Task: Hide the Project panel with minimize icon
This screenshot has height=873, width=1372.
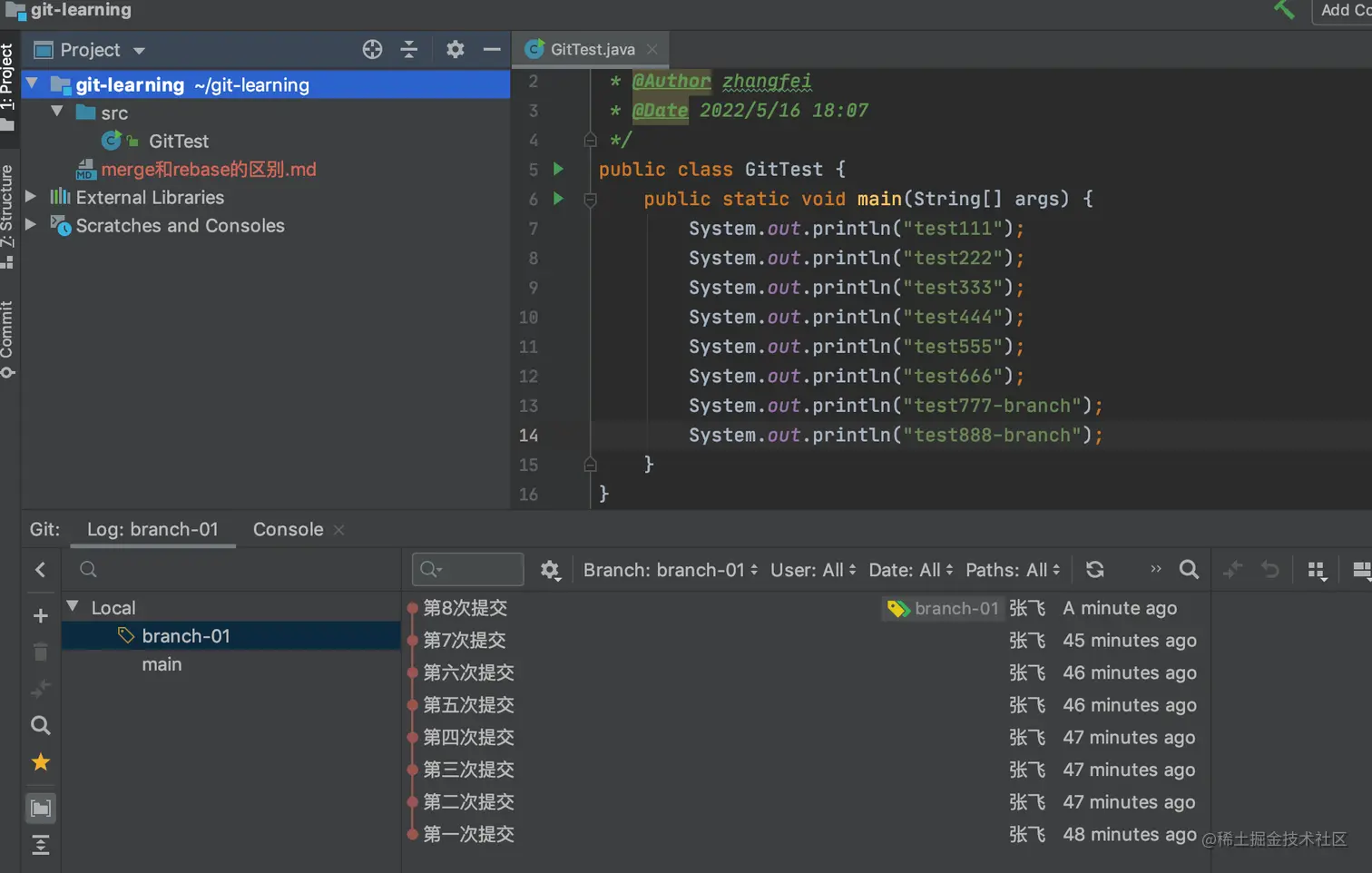Action: tap(492, 50)
